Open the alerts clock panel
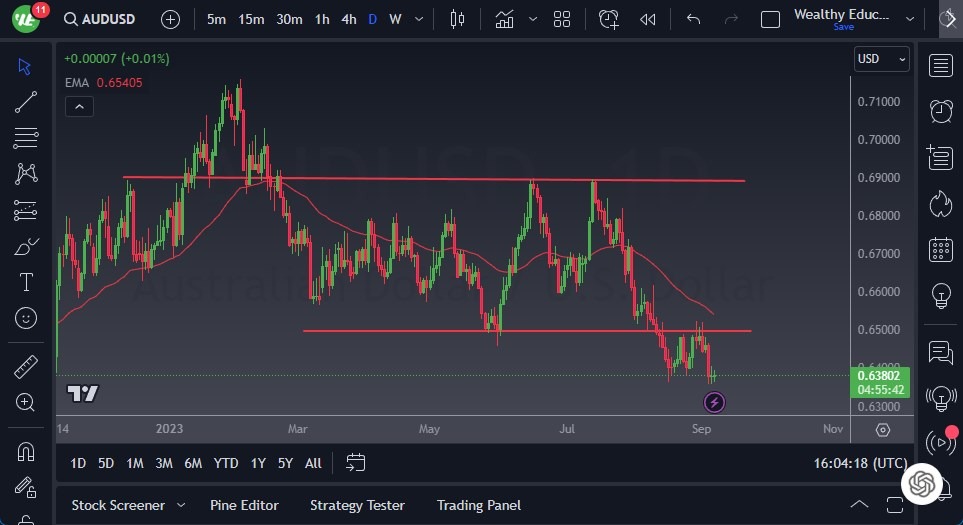Viewport: 963px width, 525px height. pyautogui.click(x=941, y=112)
